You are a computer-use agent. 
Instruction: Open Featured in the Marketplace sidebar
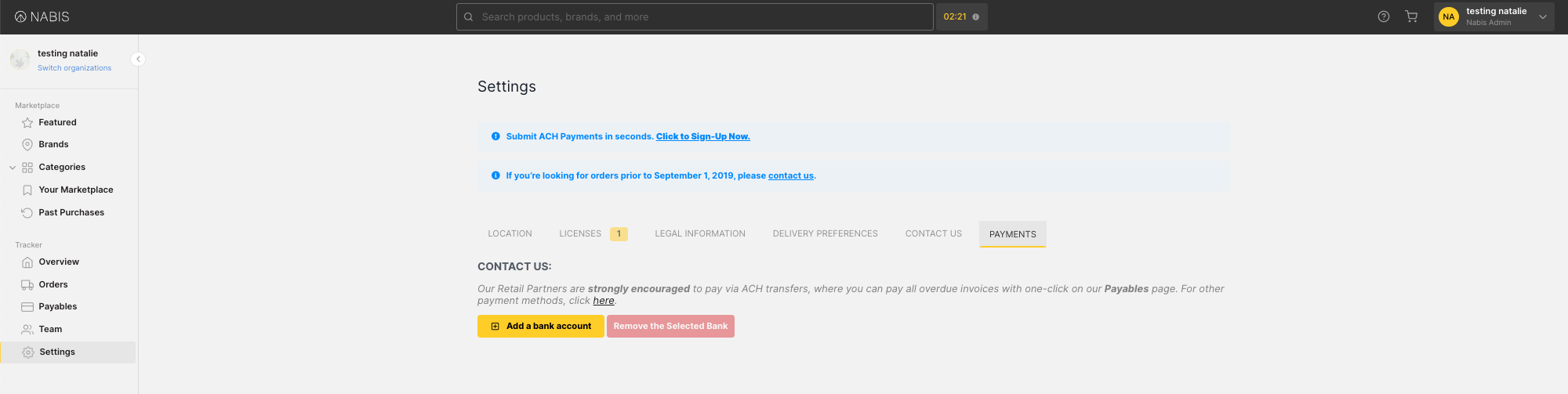click(57, 123)
